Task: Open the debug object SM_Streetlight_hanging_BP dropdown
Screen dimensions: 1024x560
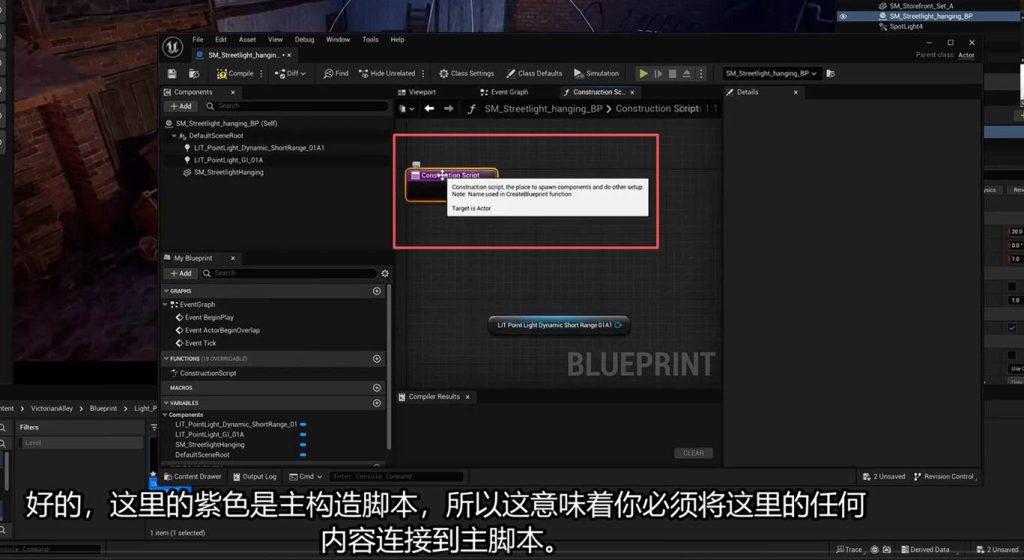Action: 772,73
